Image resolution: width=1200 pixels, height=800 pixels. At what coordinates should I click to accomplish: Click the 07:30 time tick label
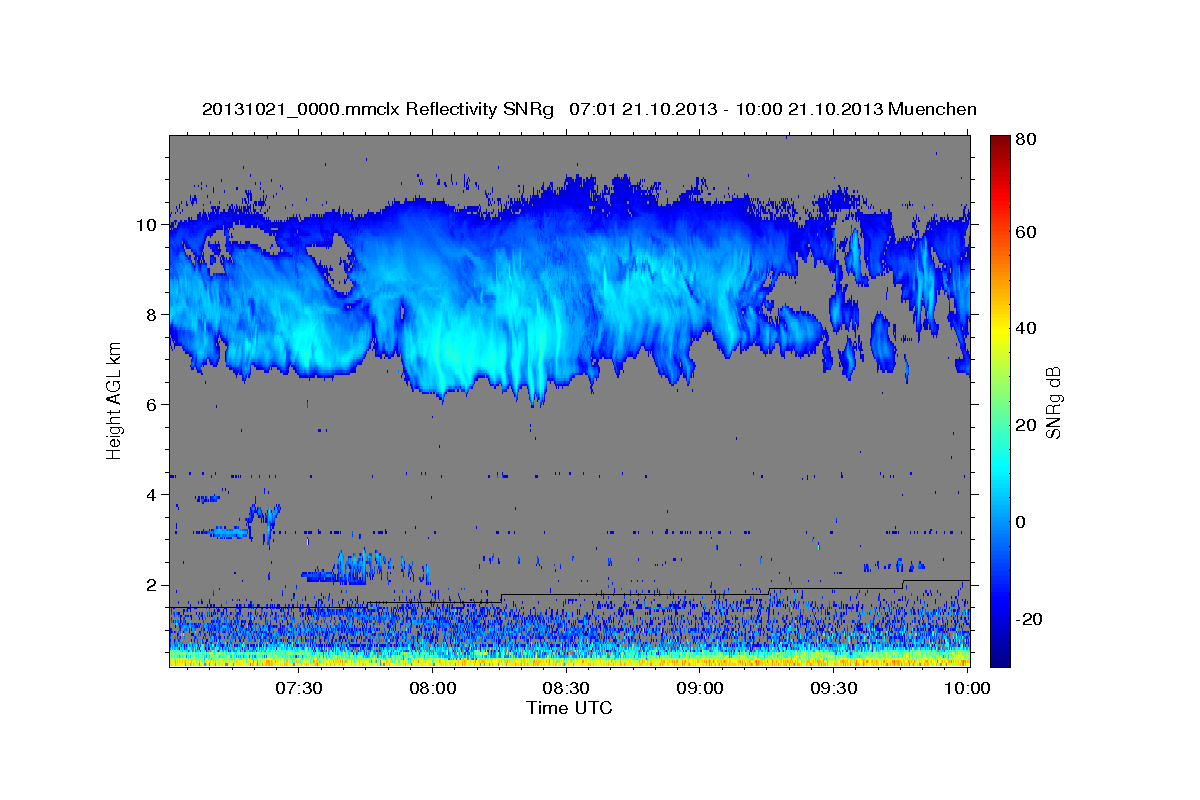[299, 688]
